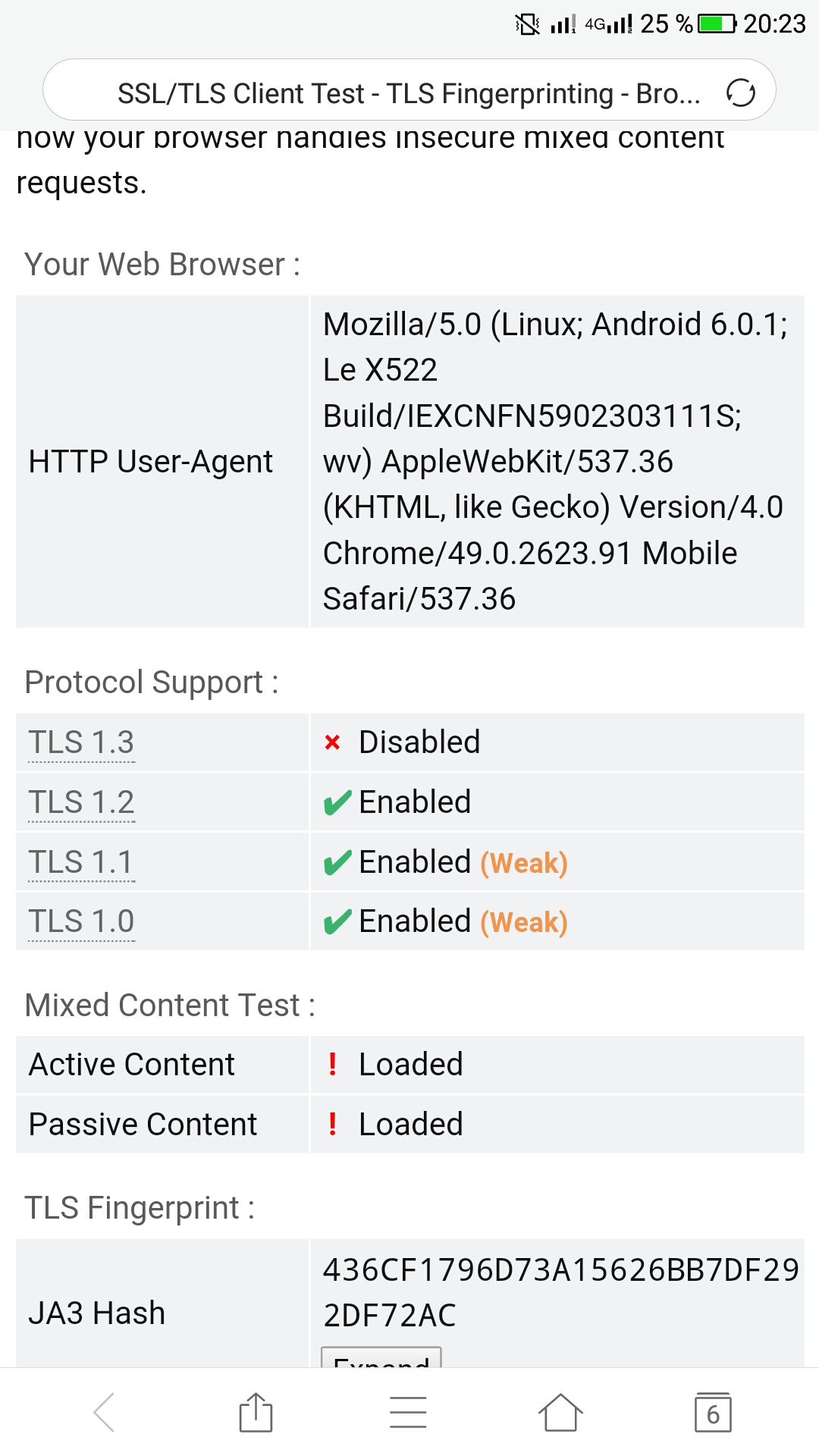Open the browser hamburger menu
819x1456 pixels.
point(408,1412)
